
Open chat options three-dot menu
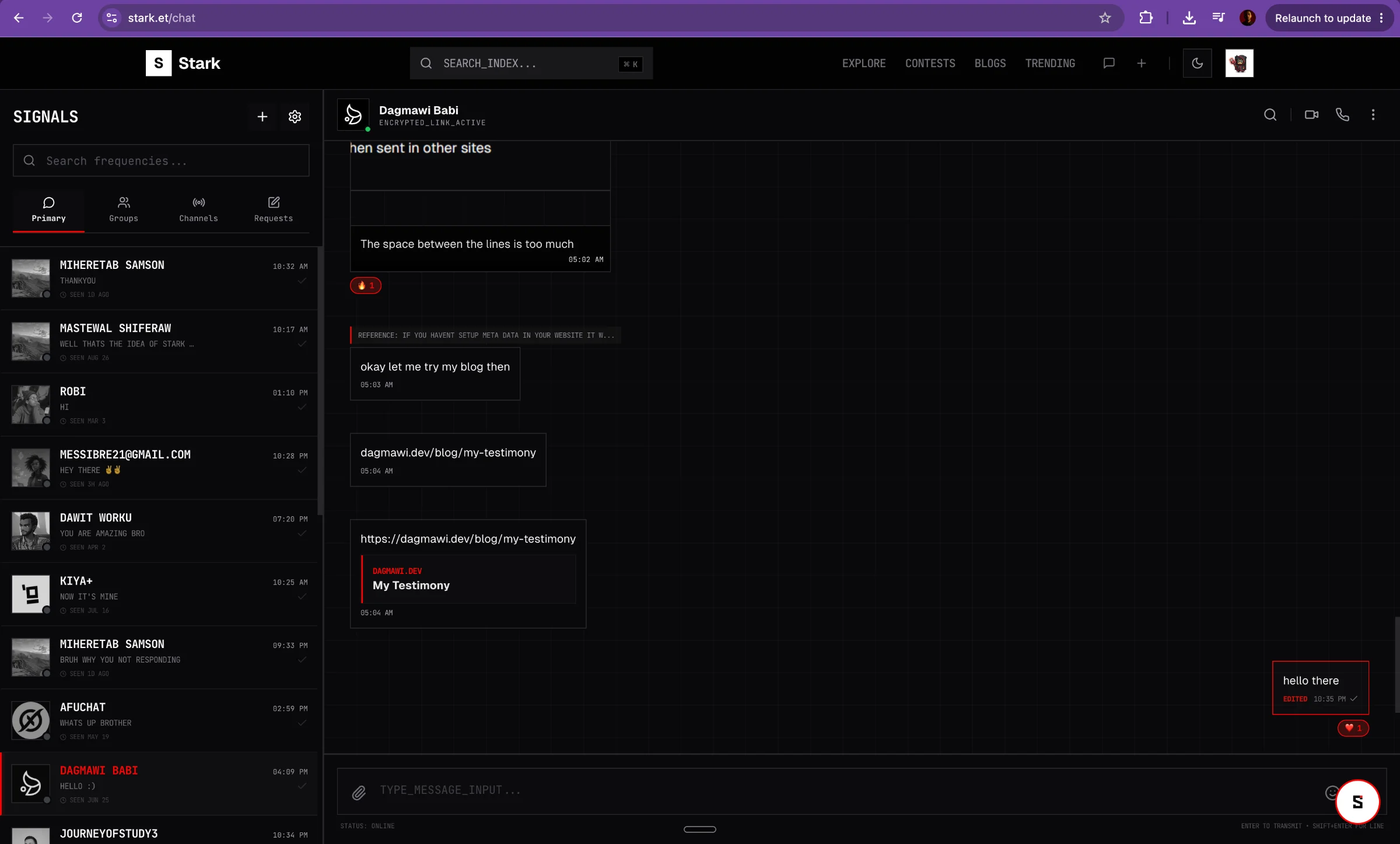[1373, 115]
